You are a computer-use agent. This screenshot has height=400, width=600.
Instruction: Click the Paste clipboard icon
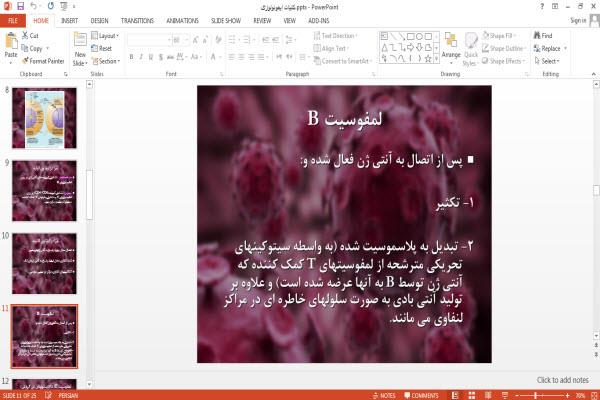(11, 41)
